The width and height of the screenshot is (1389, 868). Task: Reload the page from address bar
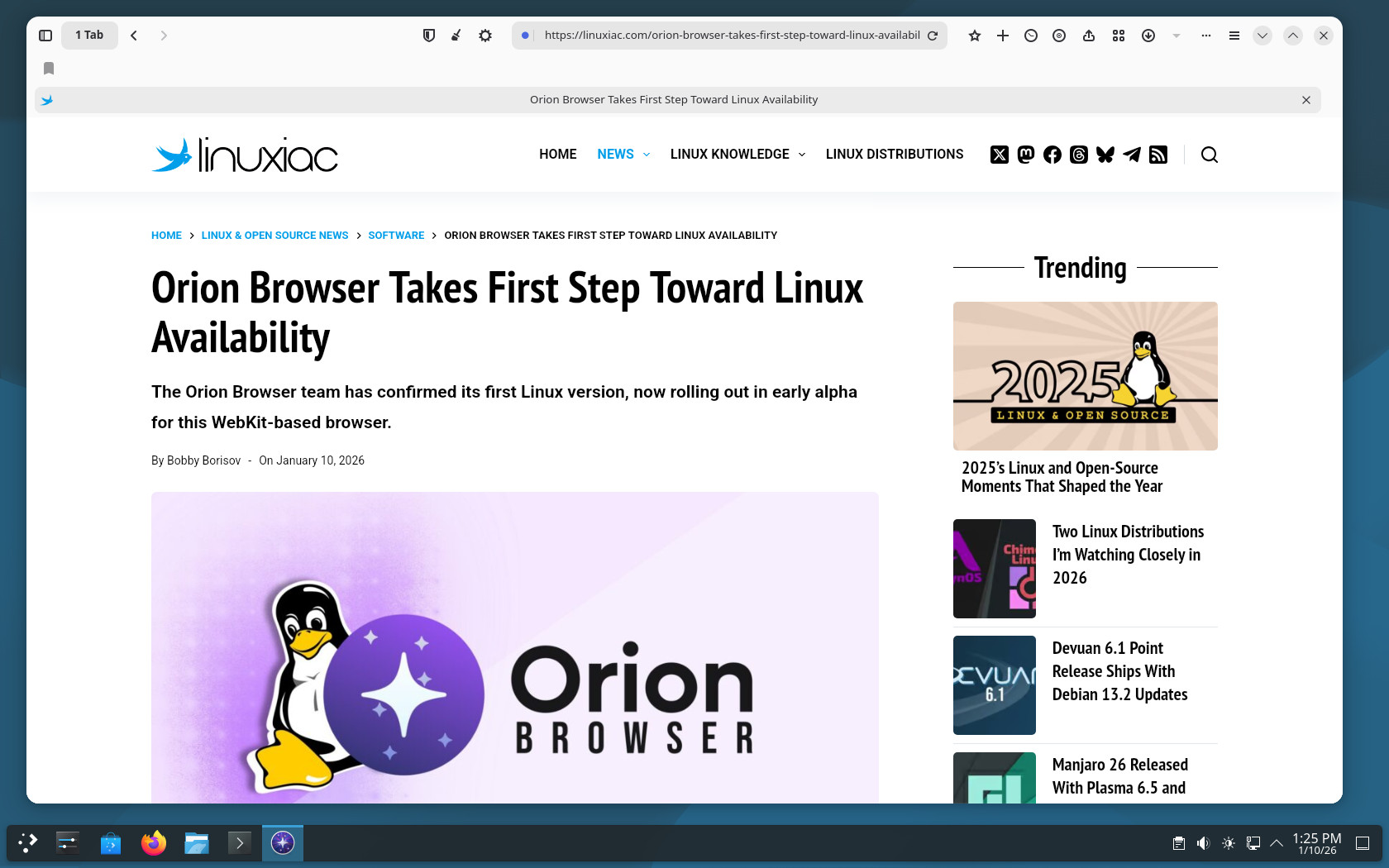coord(933,36)
